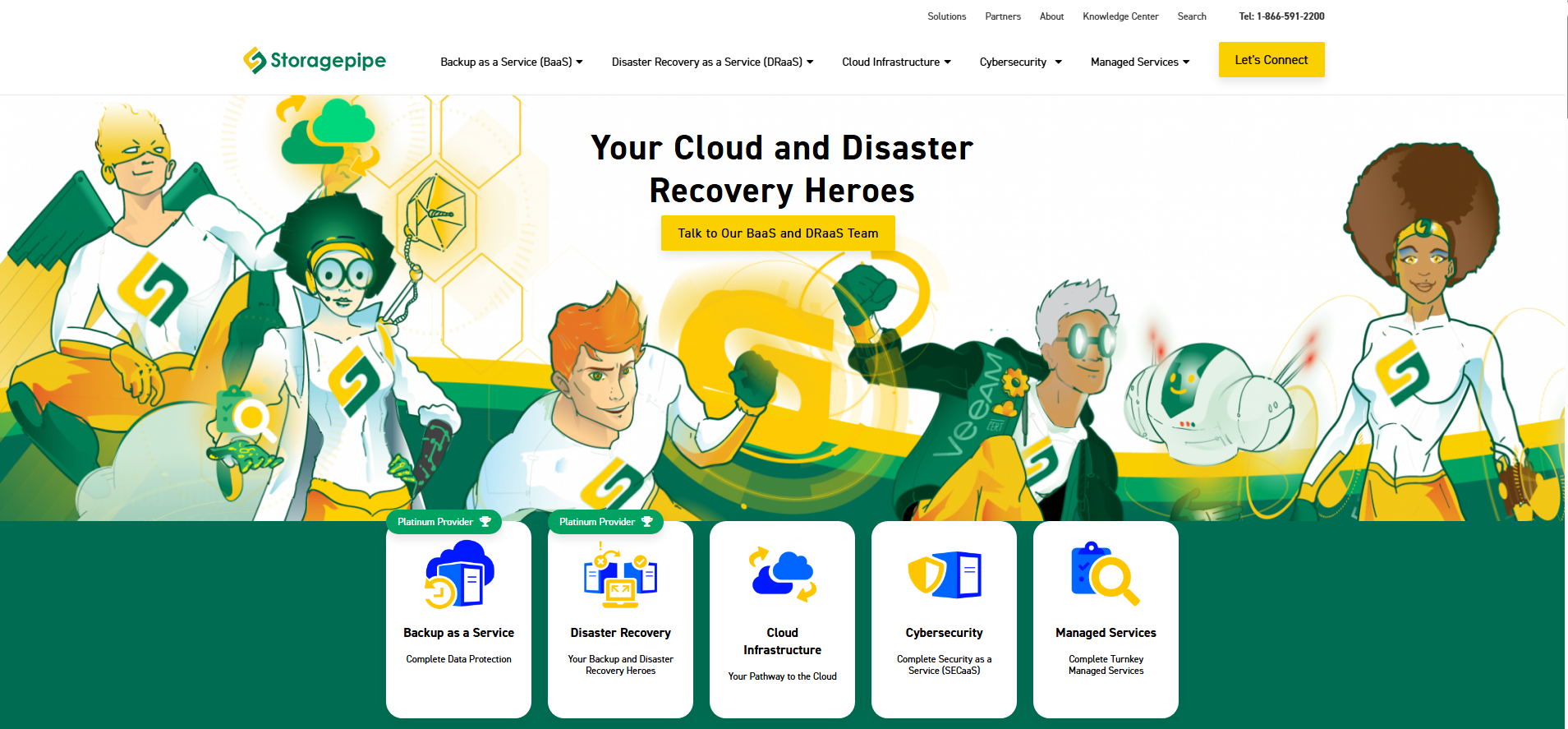
Task: Call the Tel: 1-866-591-2200 link
Action: (1281, 16)
